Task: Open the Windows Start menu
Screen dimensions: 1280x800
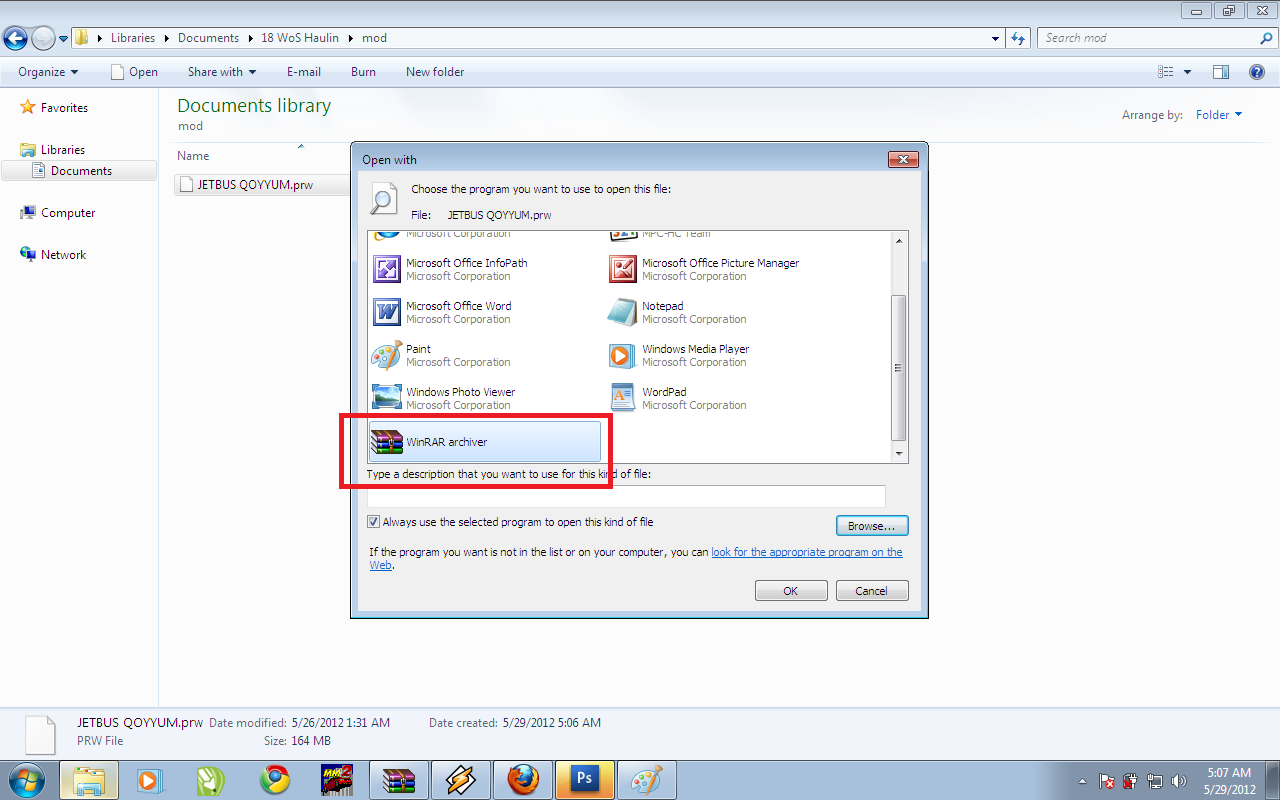Action: (25, 779)
